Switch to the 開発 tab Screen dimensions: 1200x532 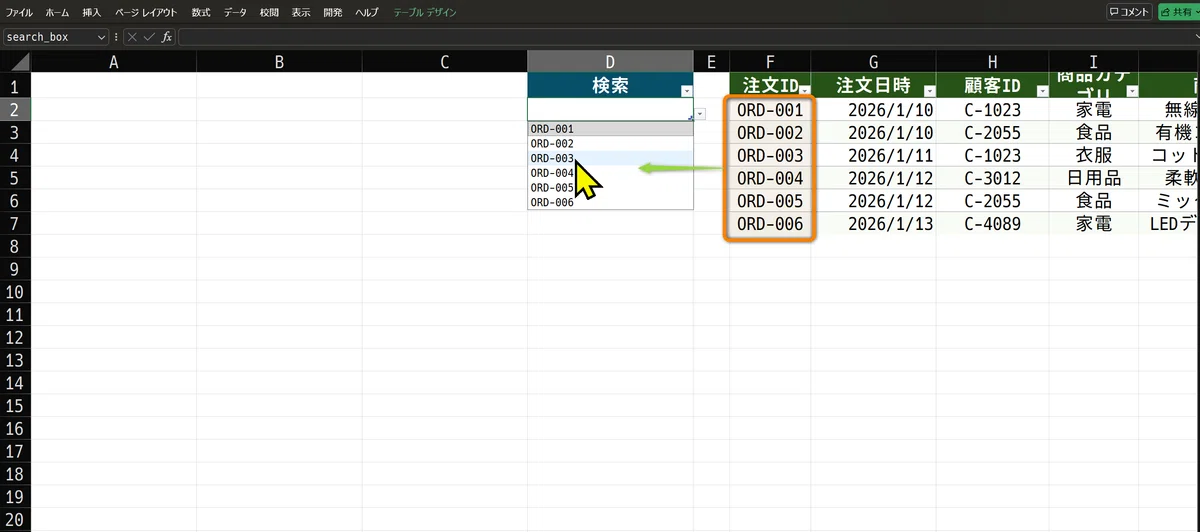point(333,12)
